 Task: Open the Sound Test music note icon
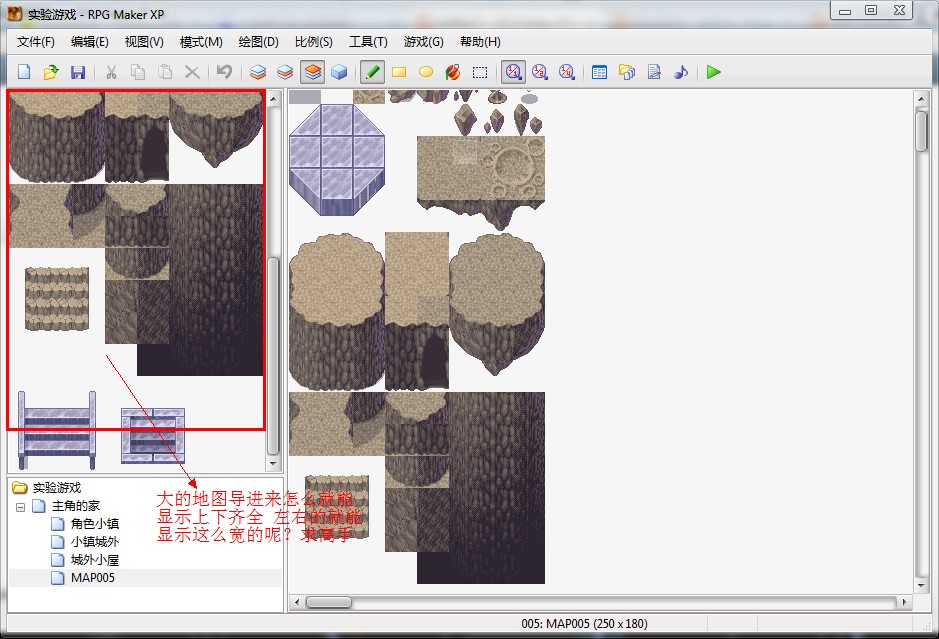click(x=681, y=72)
